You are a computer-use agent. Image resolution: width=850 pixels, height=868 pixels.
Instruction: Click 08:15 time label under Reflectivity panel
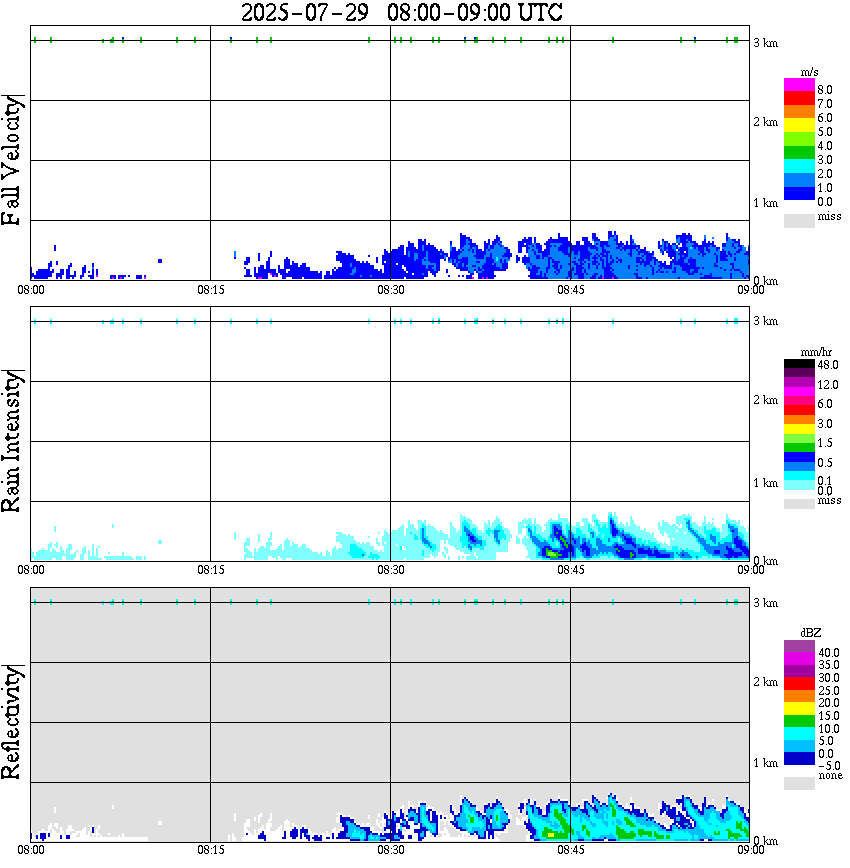[x=211, y=850]
